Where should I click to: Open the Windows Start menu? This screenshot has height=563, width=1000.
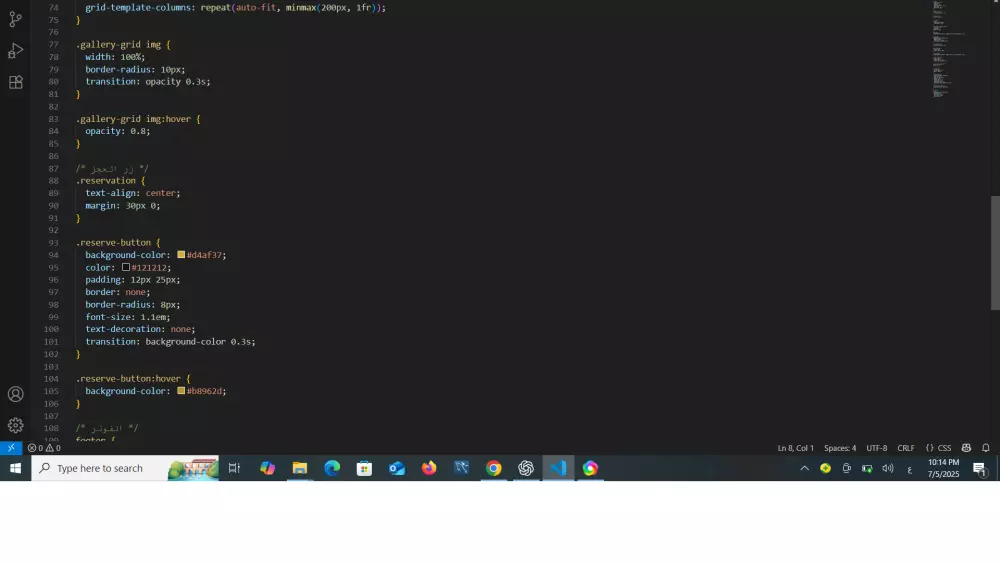15,468
